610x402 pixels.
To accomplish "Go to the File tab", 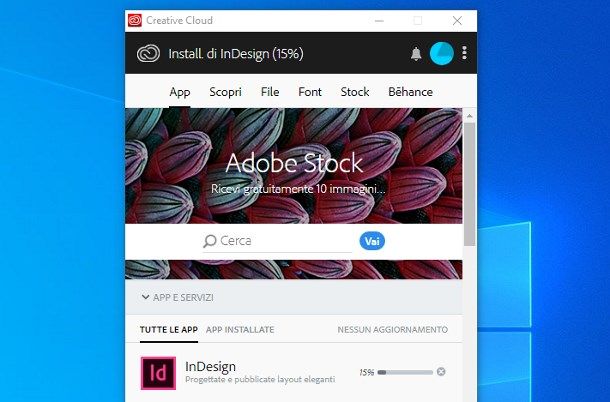I will 270,92.
